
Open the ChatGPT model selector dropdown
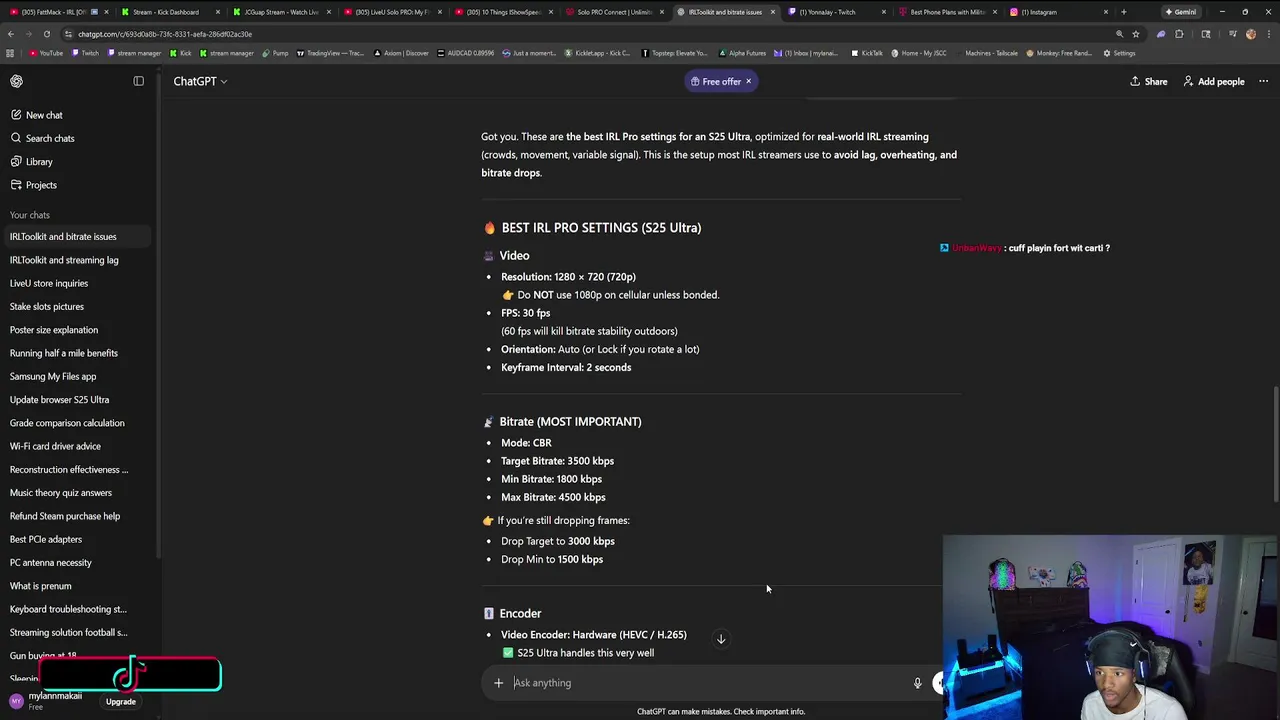click(200, 81)
